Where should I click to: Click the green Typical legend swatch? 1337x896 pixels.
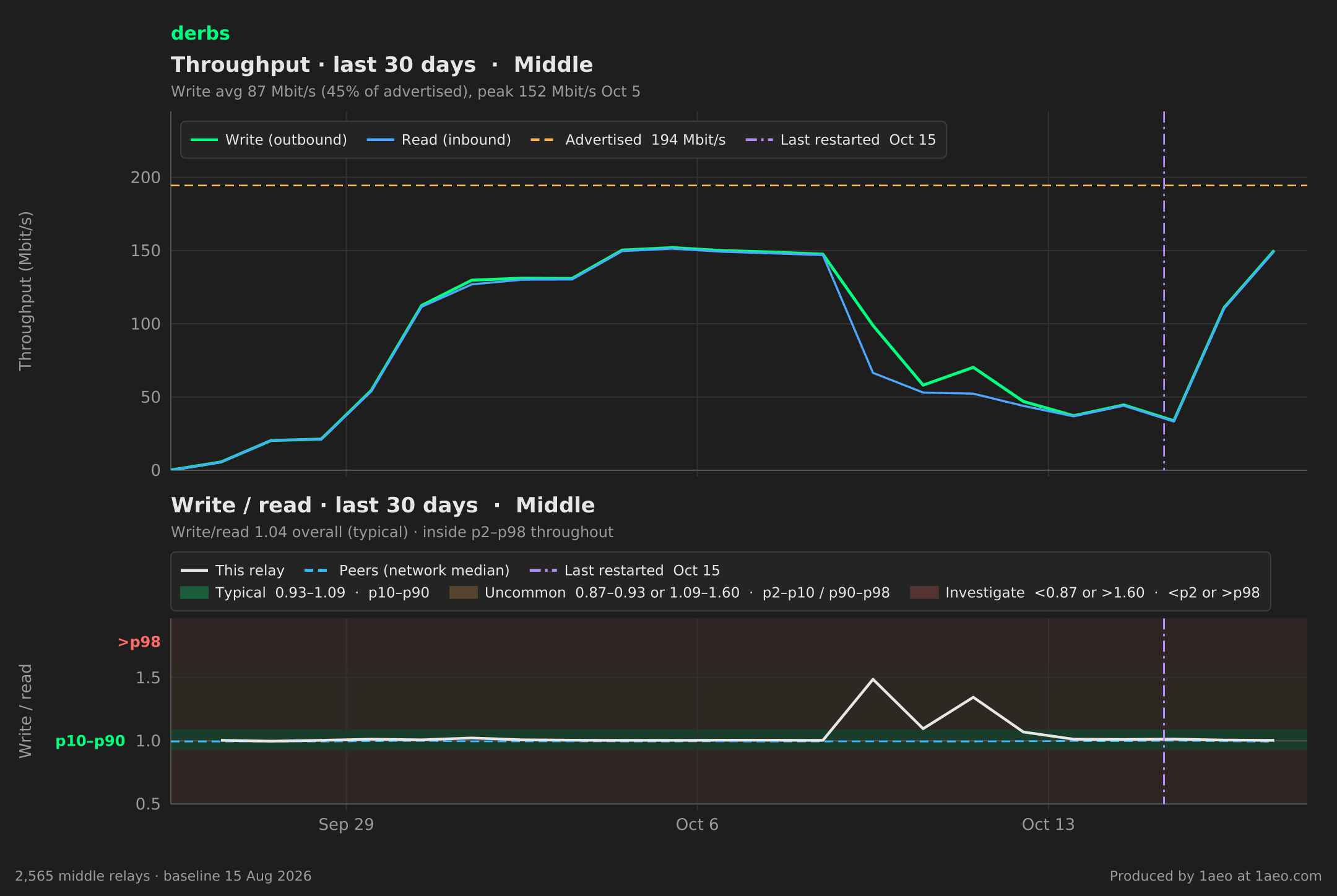tap(194, 593)
